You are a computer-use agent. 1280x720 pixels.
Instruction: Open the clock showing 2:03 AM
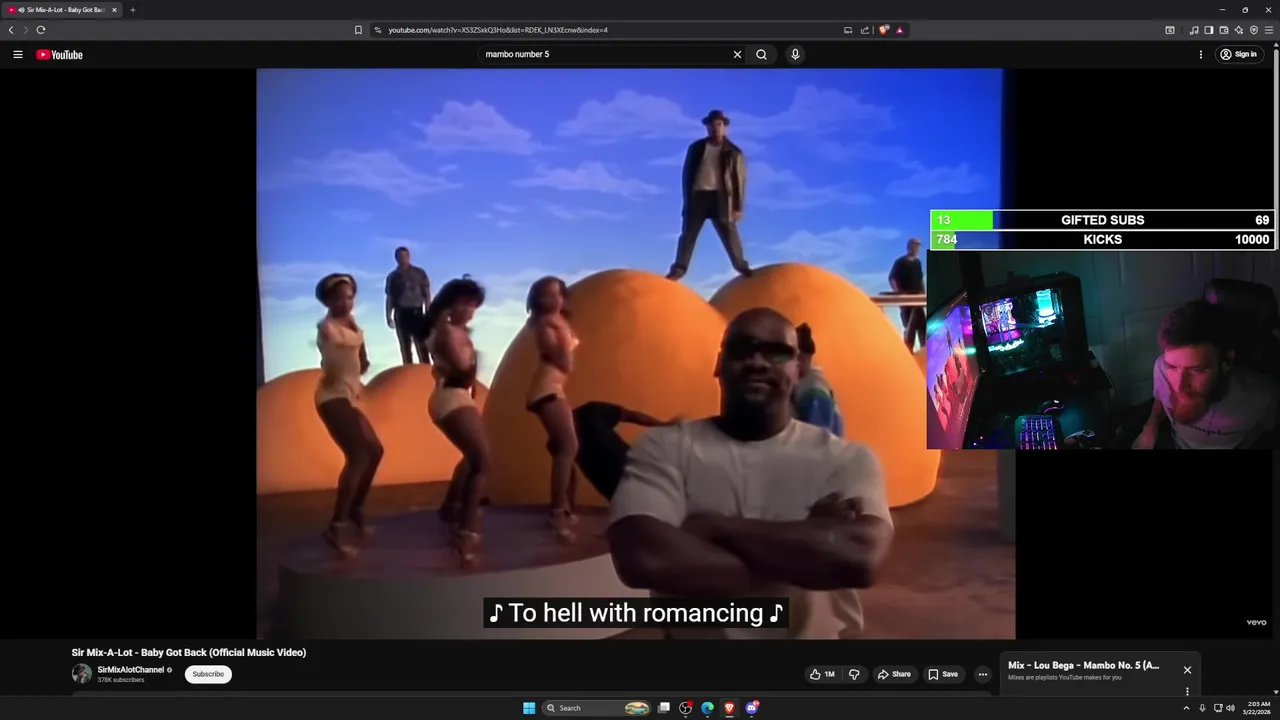pos(1256,708)
